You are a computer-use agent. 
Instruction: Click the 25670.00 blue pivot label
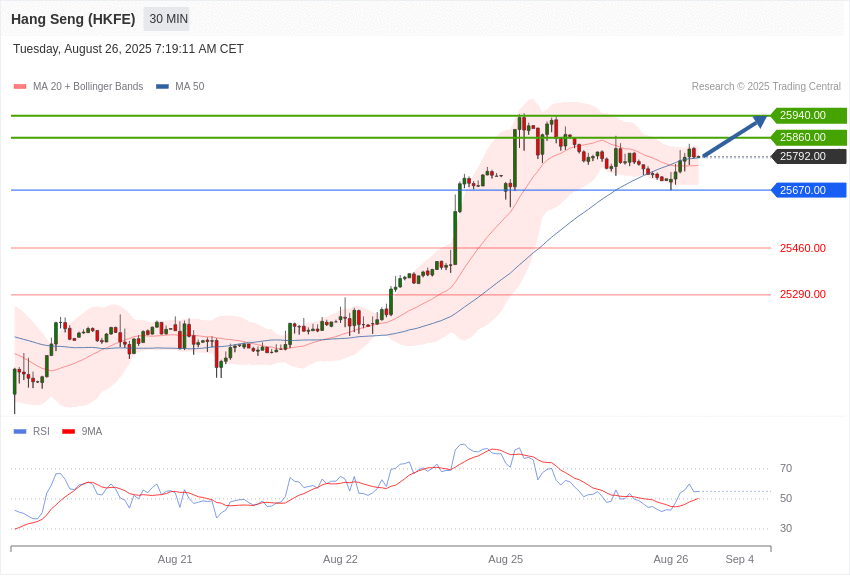click(808, 190)
